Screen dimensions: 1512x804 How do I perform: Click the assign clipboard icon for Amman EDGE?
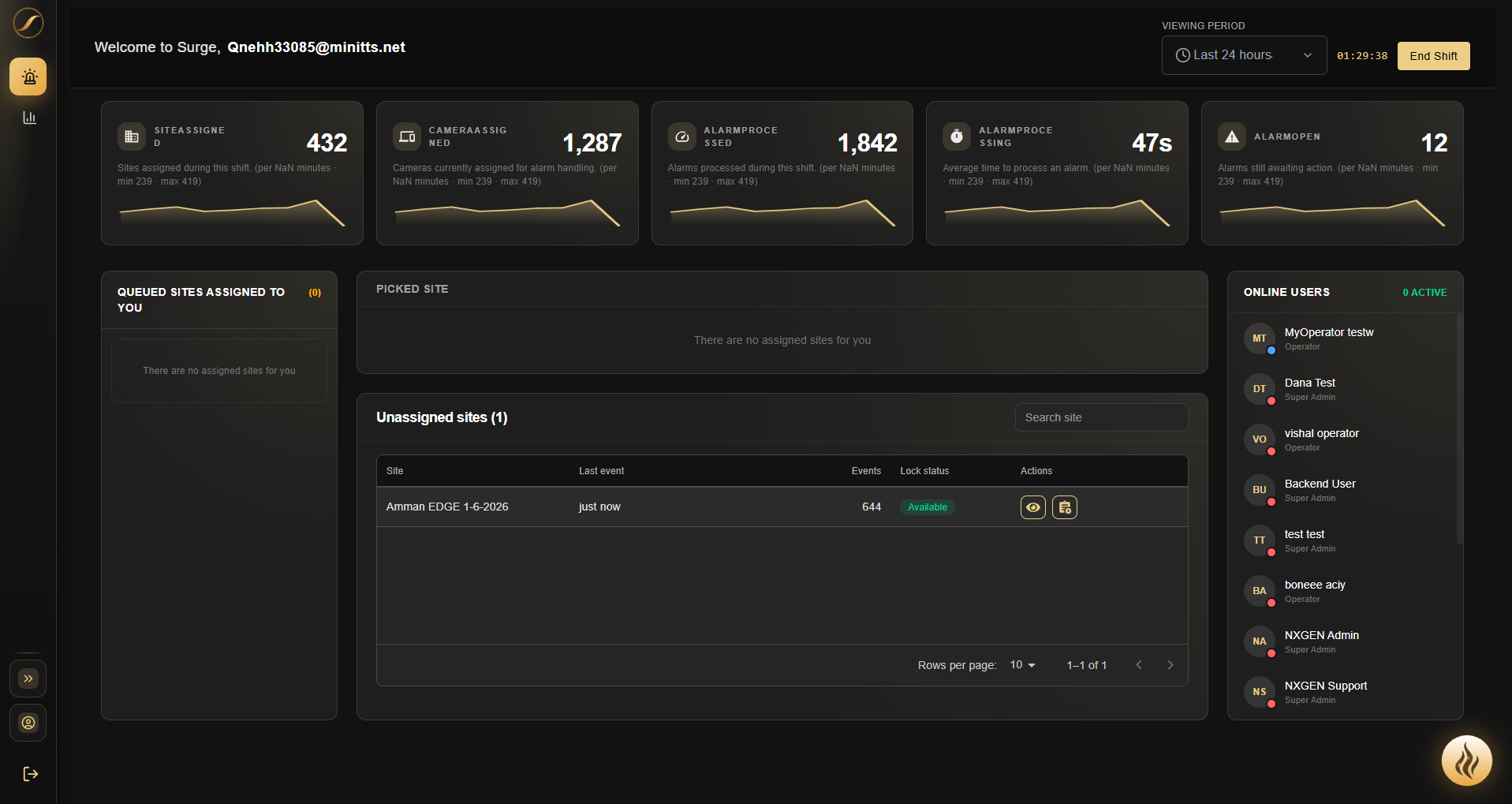(1065, 507)
